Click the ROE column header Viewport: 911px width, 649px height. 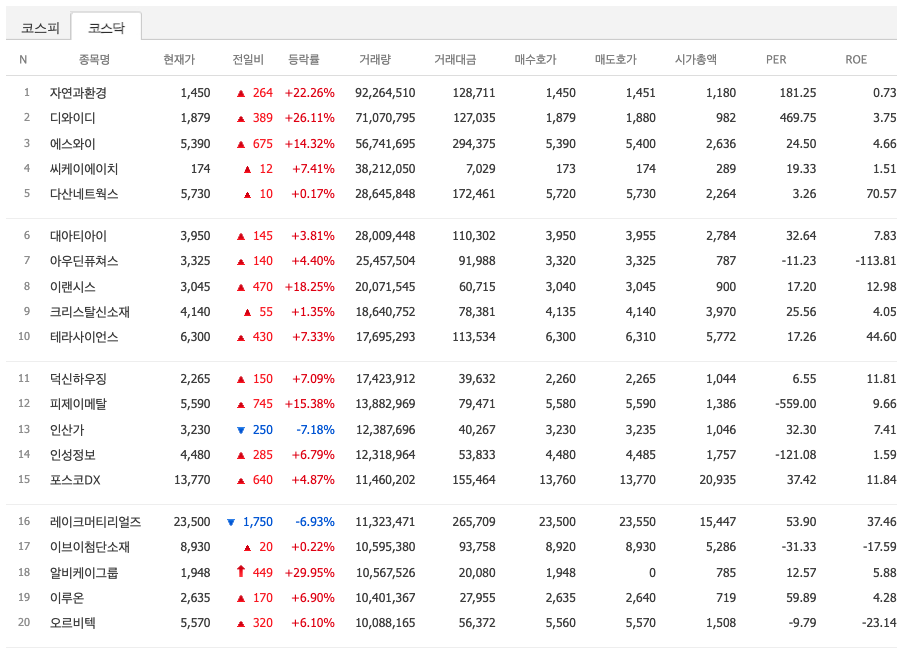point(856,59)
